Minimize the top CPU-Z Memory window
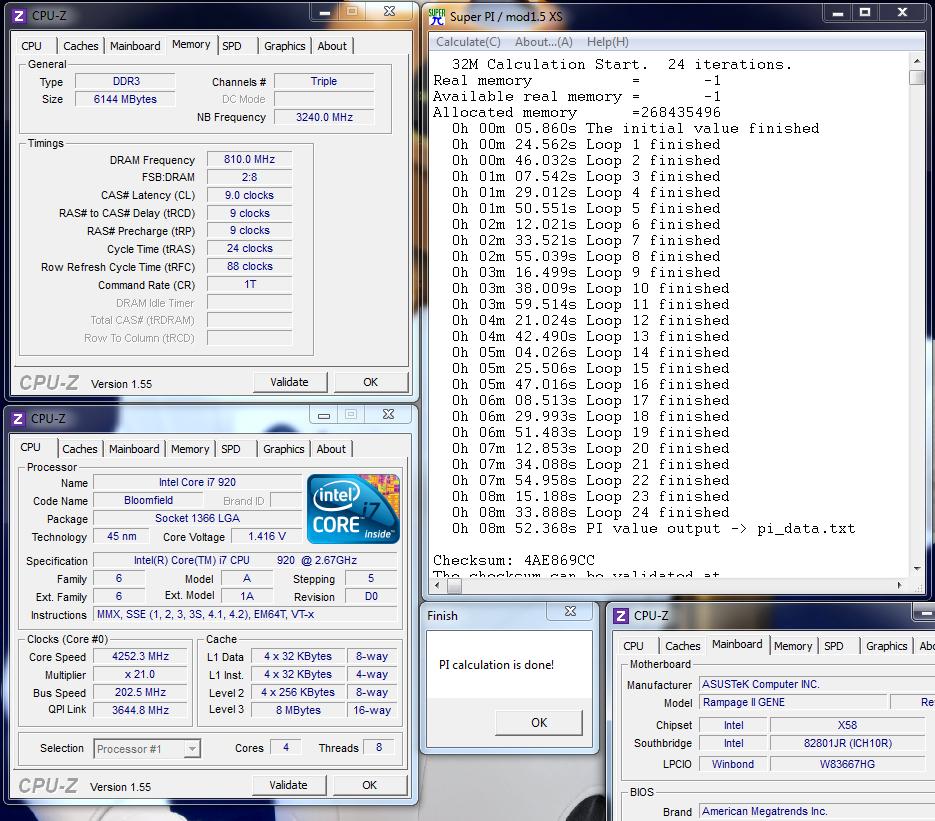The image size is (935, 821). click(x=324, y=12)
